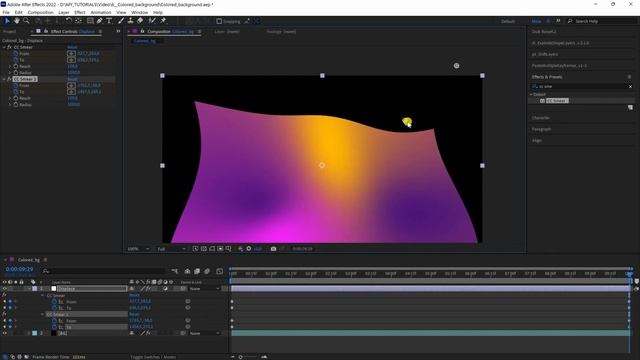The height and width of the screenshot is (360, 640).
Task: Toggle stopwatch for CC Smear From property
Action: pyautogui.click(x=16, y=53)
